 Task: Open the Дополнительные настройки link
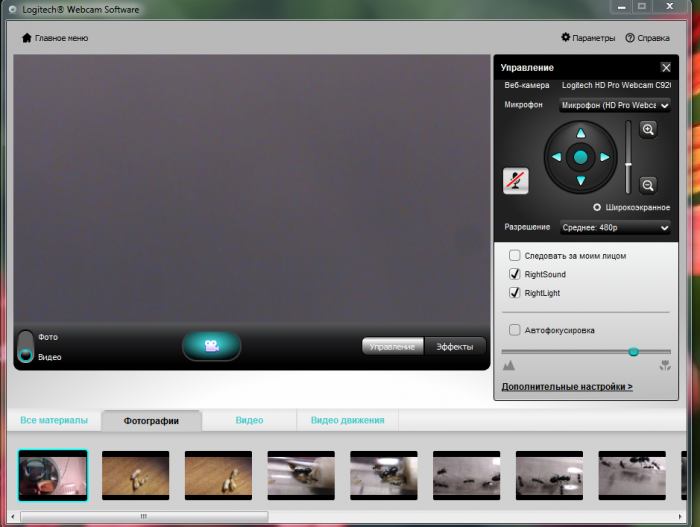click(x=566, y=386)
